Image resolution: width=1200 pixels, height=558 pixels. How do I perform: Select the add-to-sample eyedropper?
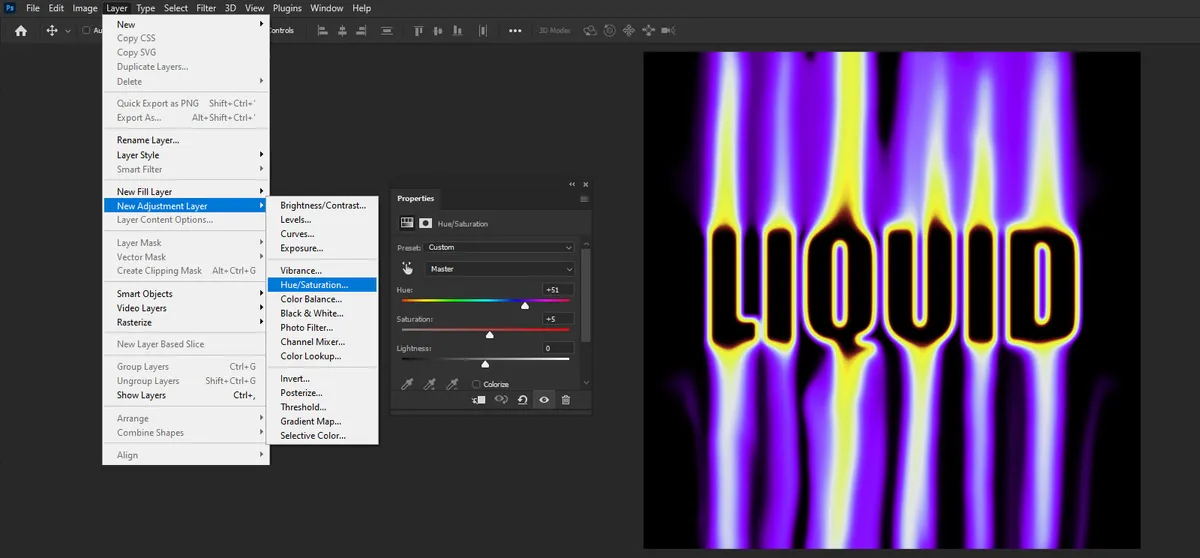429,384
